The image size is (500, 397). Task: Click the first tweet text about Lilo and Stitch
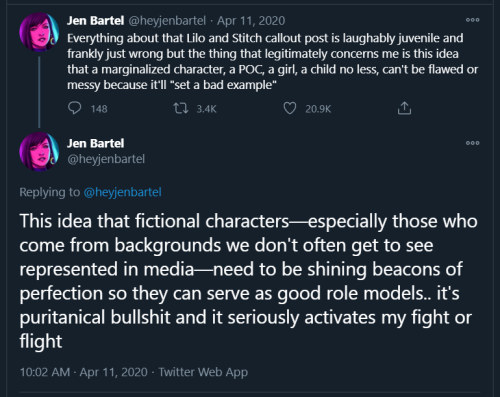point(272,62)
